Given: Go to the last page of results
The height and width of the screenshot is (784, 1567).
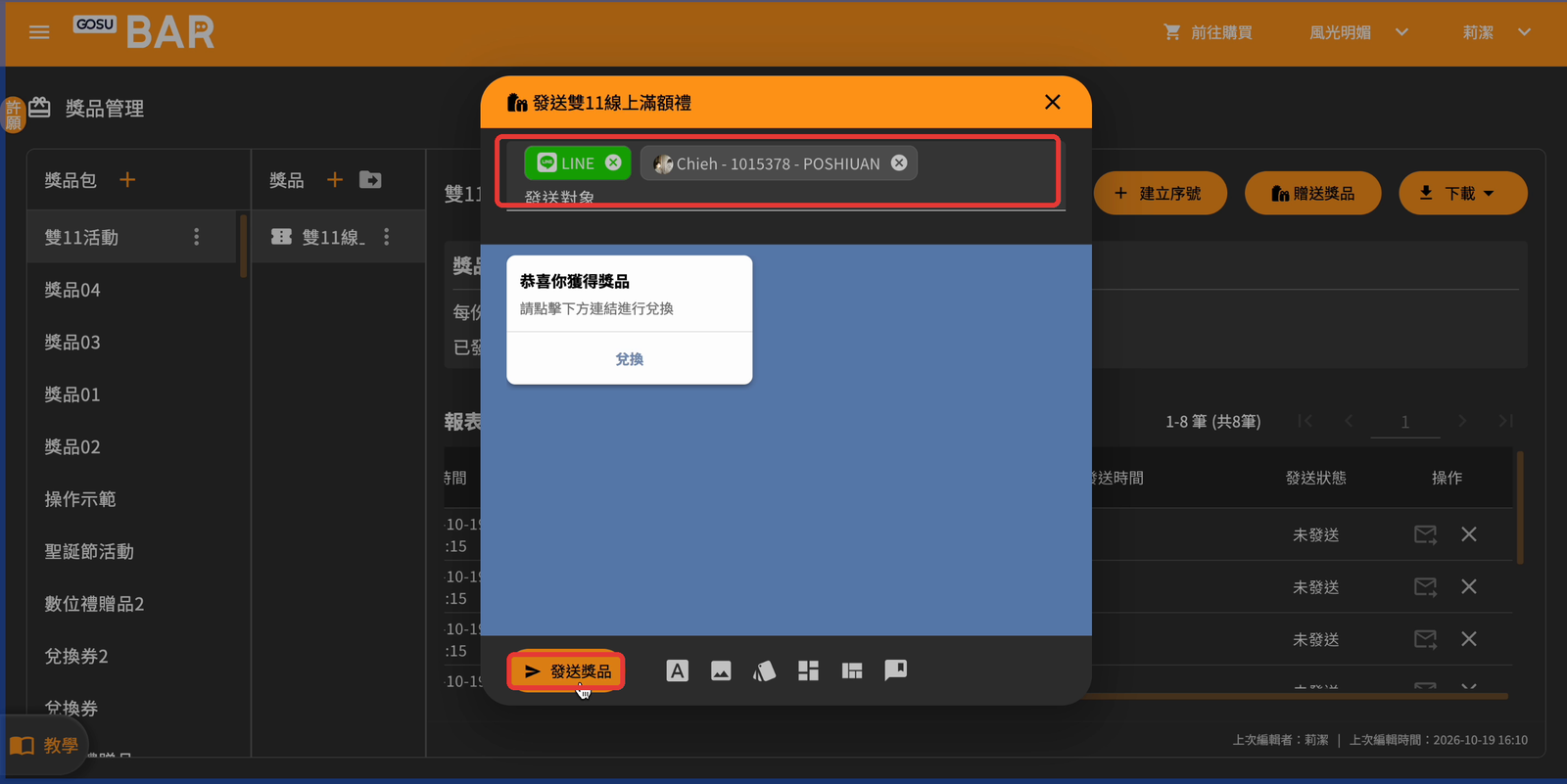Looking at the screenshot, I should click(x=1506, y=421).
